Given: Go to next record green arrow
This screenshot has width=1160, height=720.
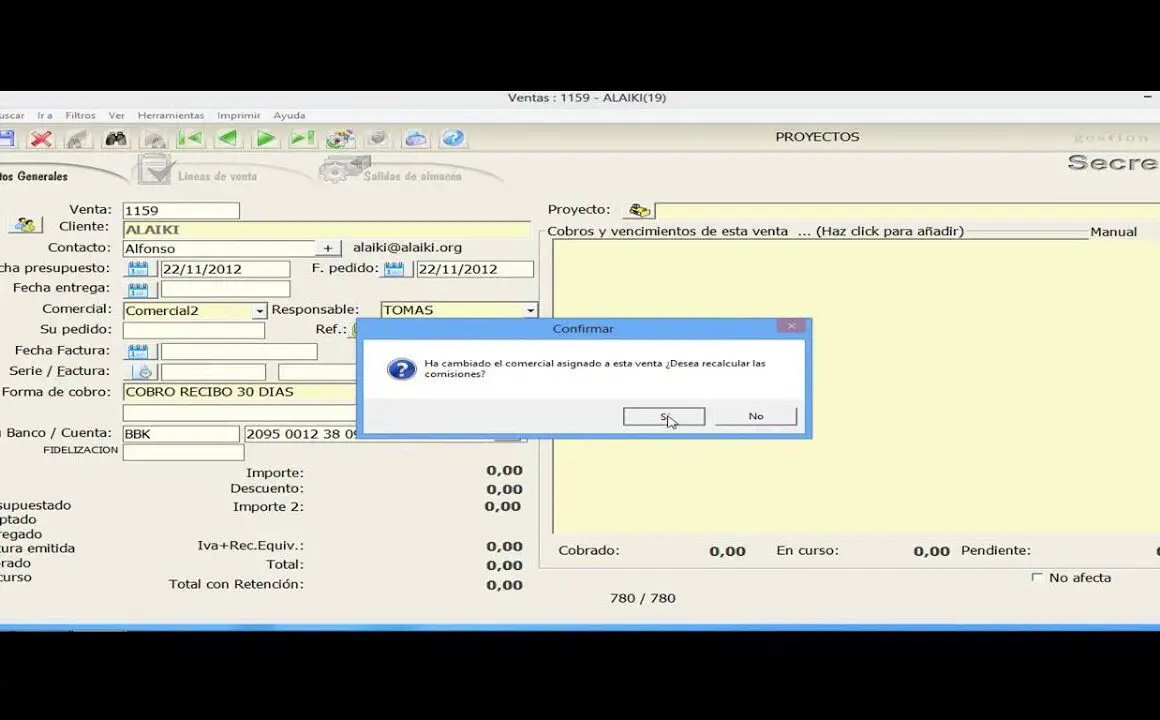Looking at the screenshot, I should (x=265, y=139).
